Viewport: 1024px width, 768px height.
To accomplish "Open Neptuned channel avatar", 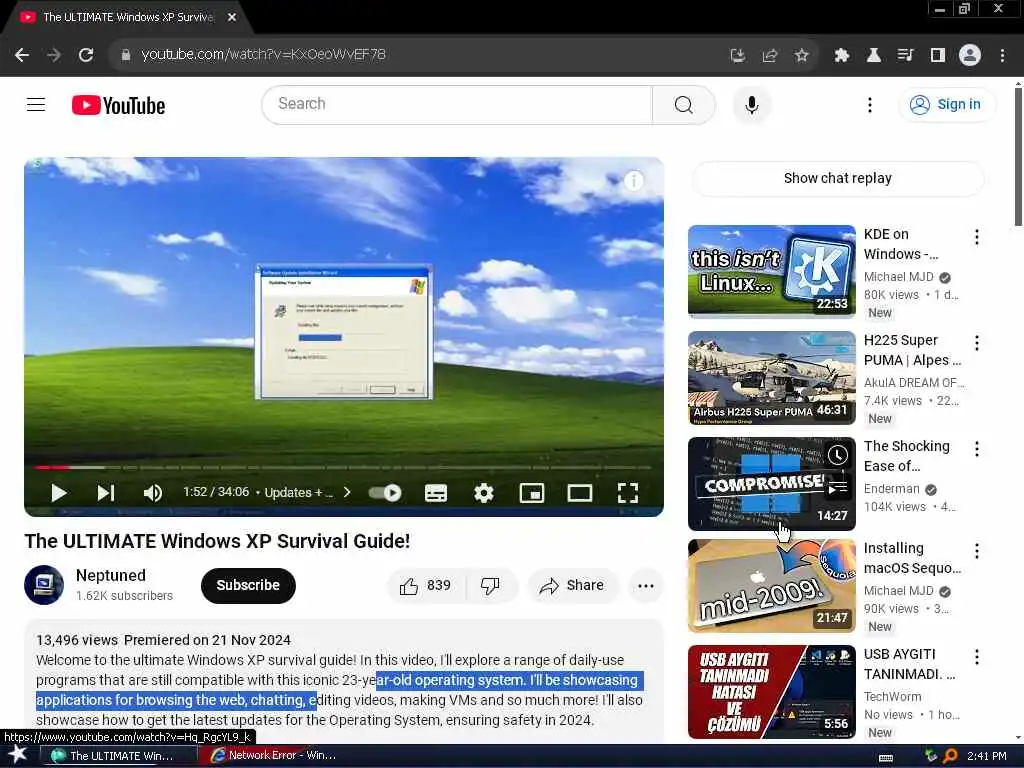I will (44, 585).
